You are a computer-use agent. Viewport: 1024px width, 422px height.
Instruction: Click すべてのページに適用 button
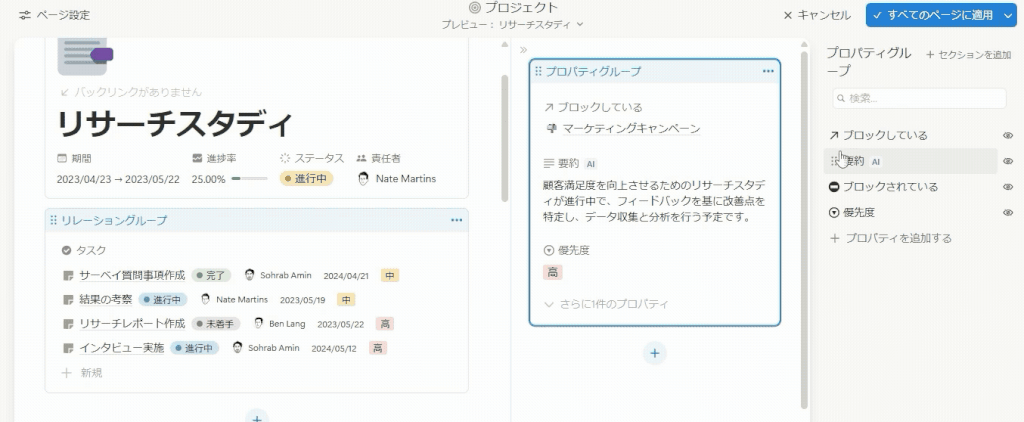coord(933,15)
